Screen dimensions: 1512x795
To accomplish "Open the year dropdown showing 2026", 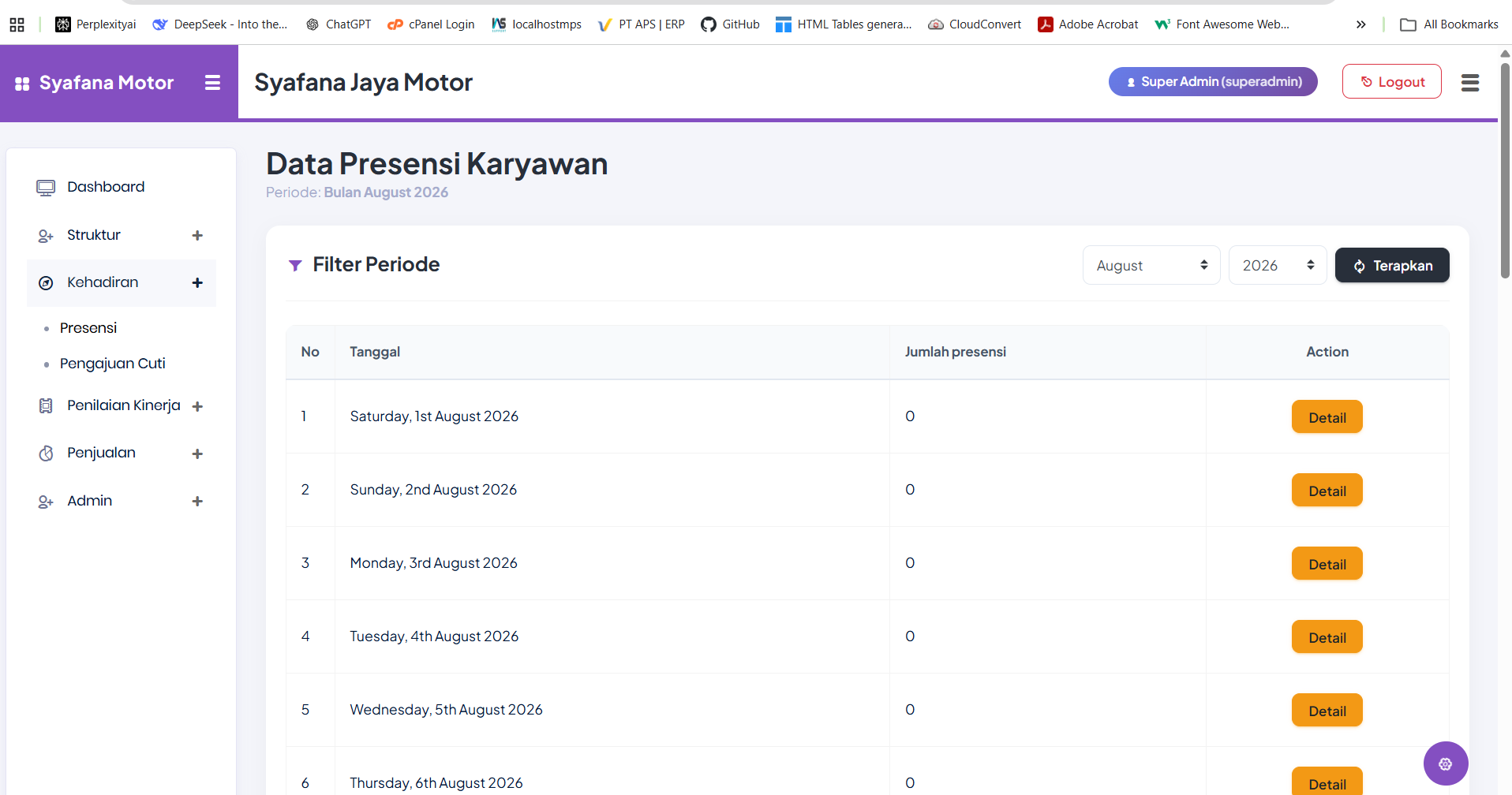I will click(x=1278, y=265).
